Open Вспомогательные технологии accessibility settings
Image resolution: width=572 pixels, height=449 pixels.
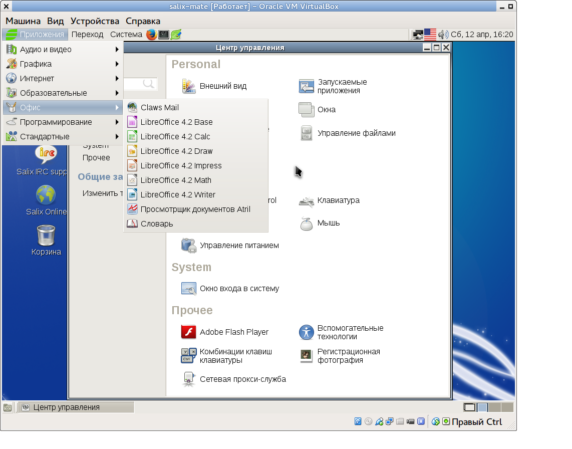[x=341, y=332]
